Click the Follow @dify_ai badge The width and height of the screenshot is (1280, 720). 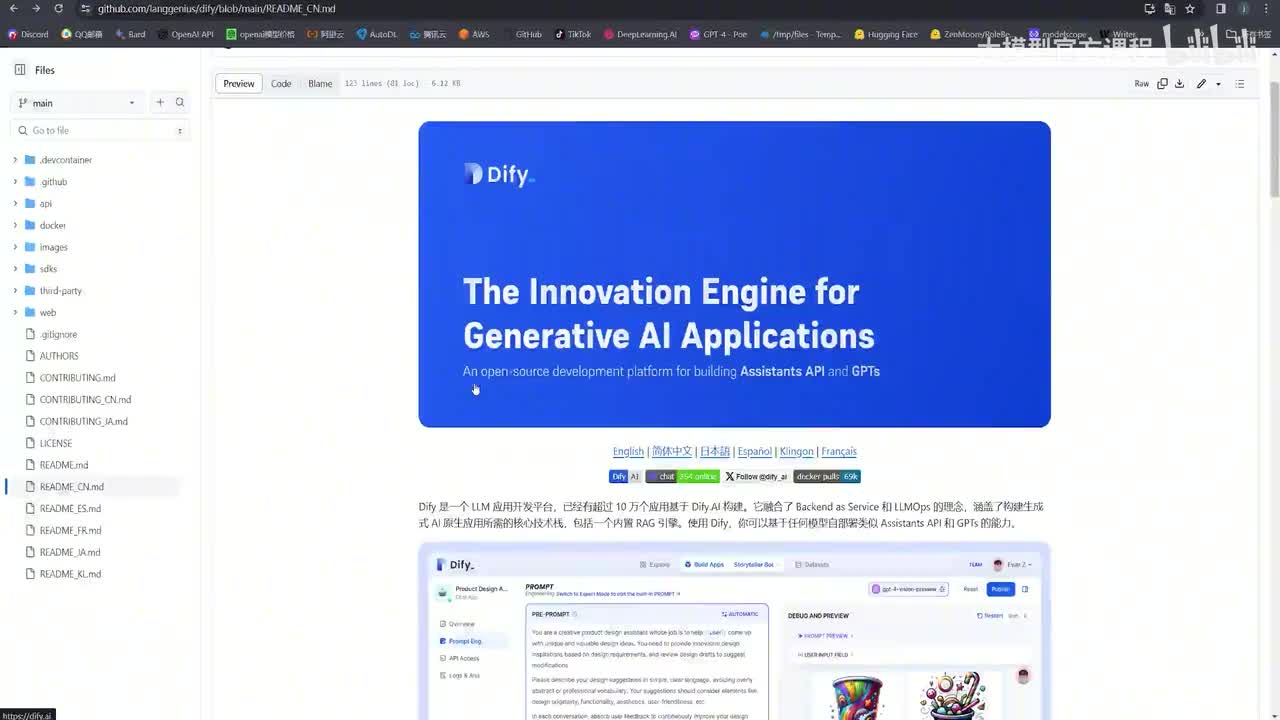pos(756,477)
